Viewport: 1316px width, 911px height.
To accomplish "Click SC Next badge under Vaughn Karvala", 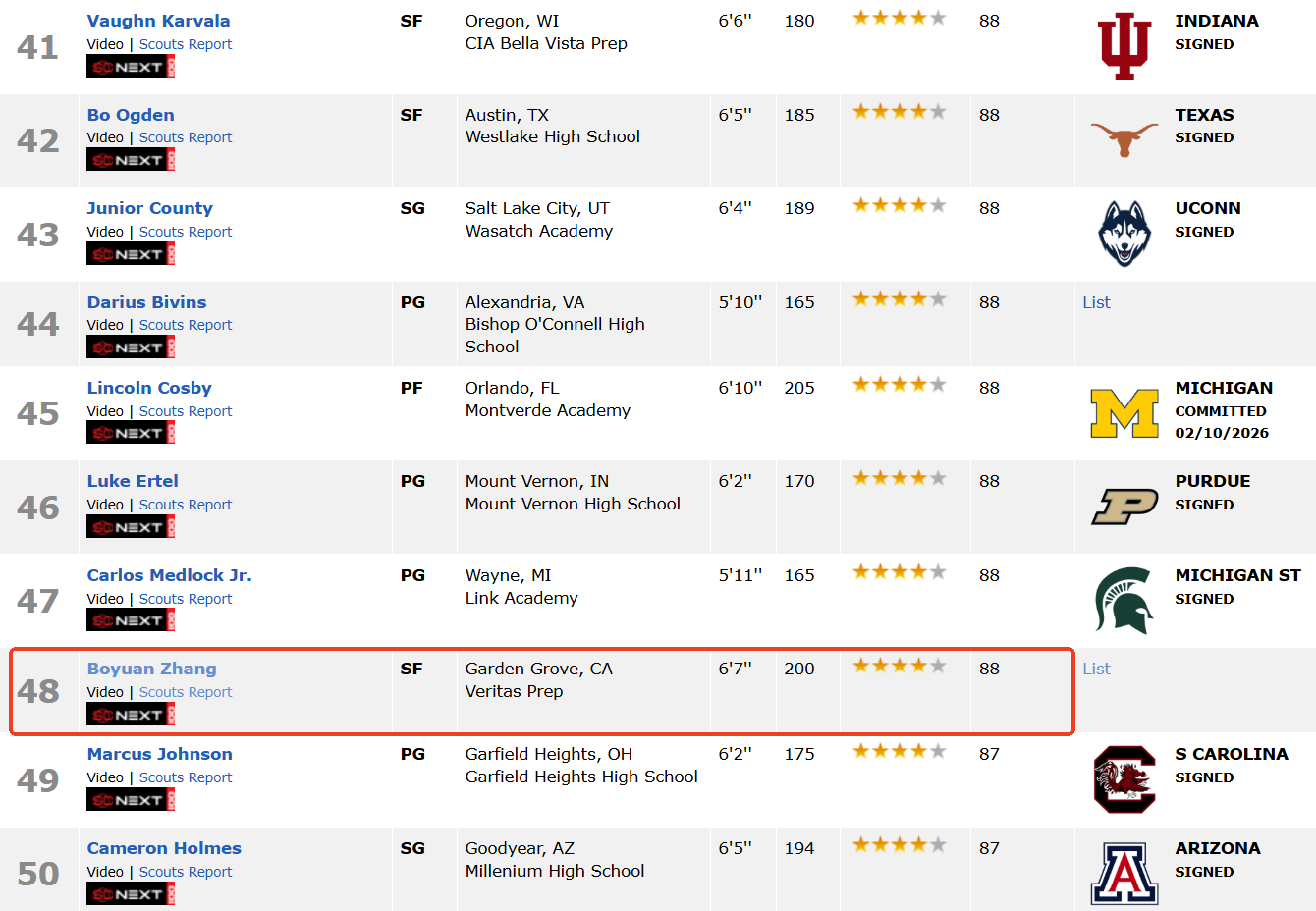I will click(131, 67).
